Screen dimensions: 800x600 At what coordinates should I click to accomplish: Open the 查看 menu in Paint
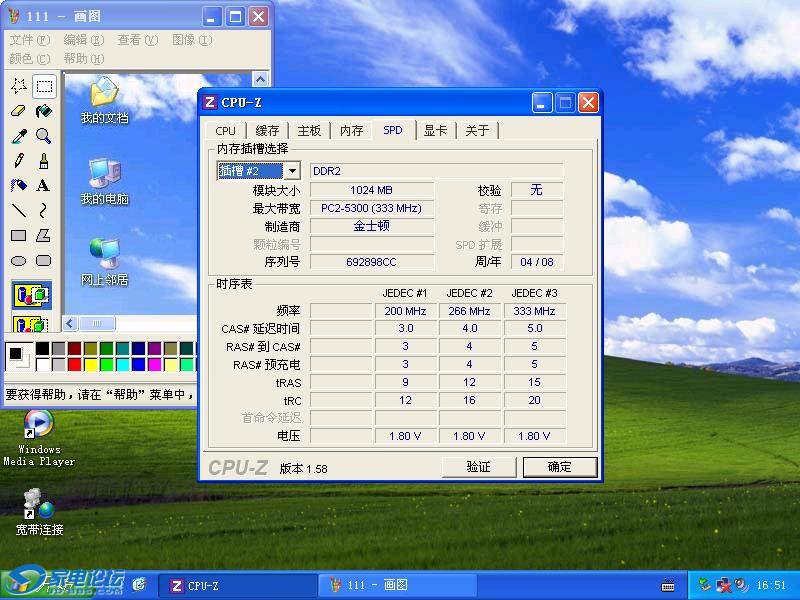[x=138, y=40]
